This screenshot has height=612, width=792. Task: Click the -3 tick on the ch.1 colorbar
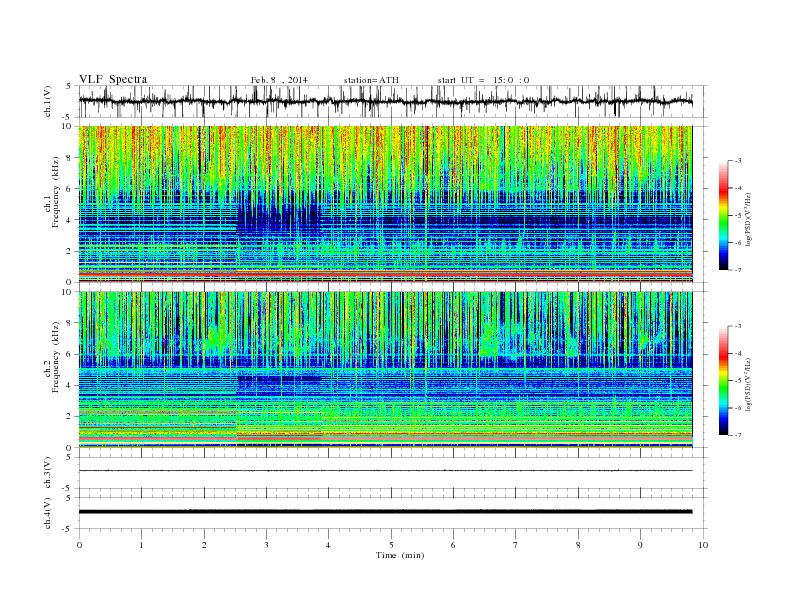(738, 161)
